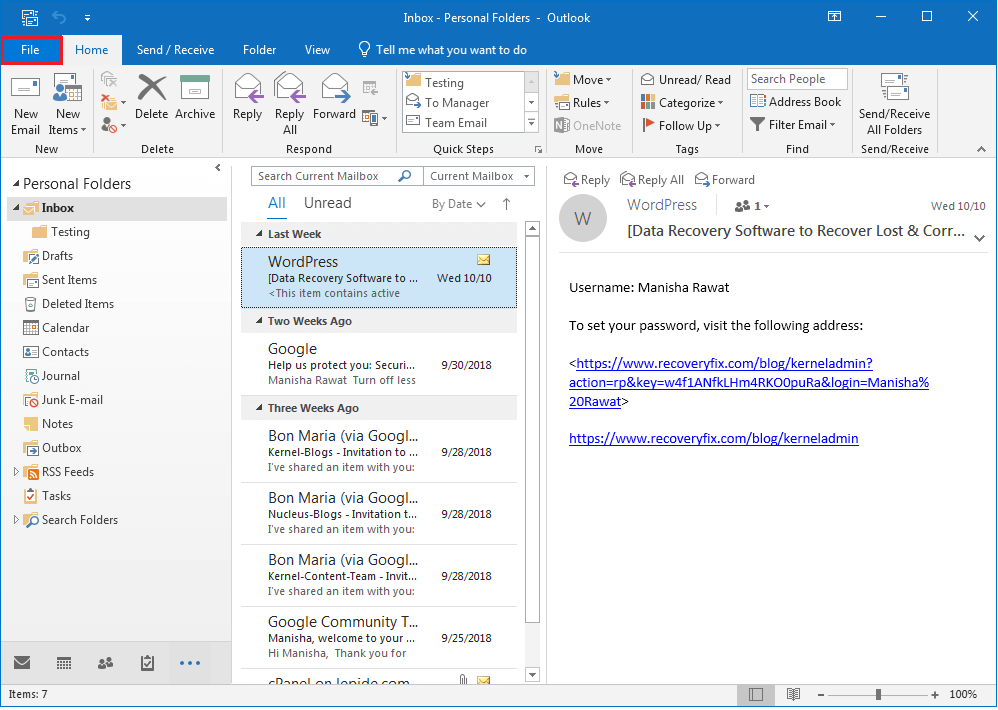Show only Unread messages
The image size is (998, 710).
[x=328, y=203]
